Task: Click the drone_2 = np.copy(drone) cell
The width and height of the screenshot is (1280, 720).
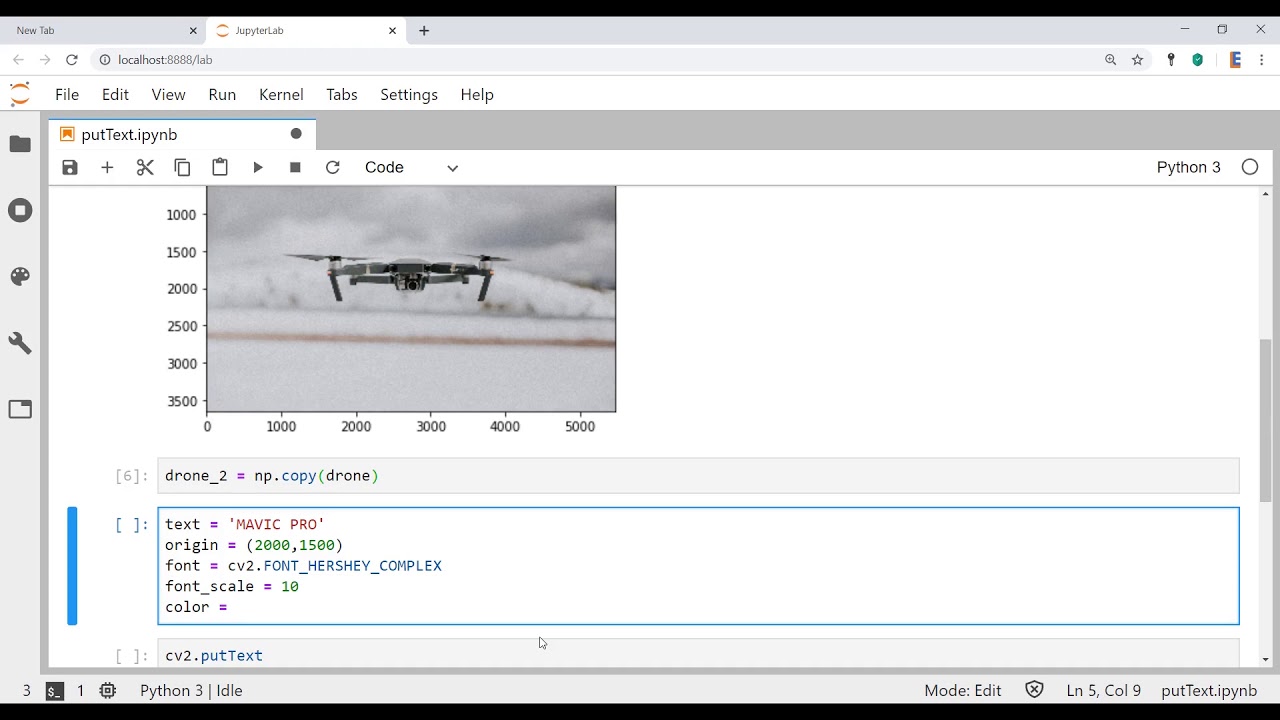Action: [x=698, y=476]
